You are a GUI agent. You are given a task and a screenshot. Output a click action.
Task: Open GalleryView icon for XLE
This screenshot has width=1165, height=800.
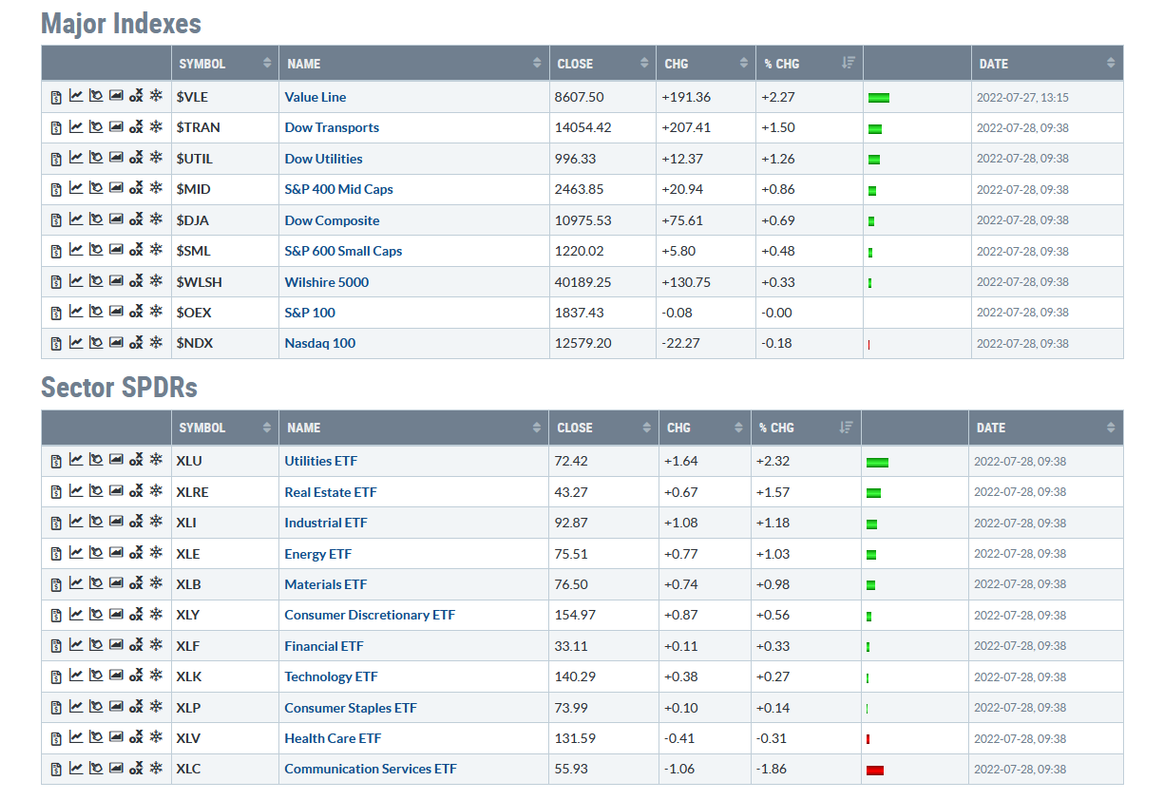click(116, 552)
